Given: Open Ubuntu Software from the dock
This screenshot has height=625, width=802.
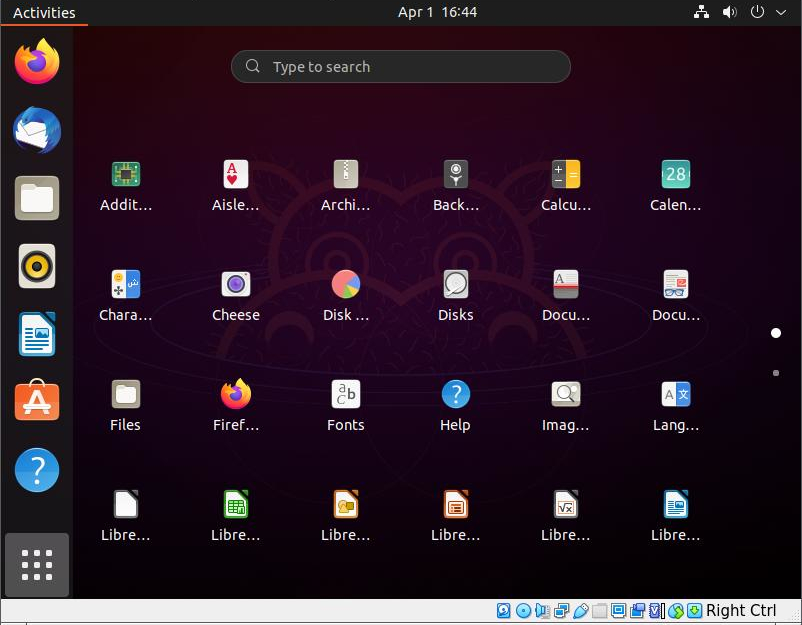Looking at the screenshot, I should click(37, 401).
